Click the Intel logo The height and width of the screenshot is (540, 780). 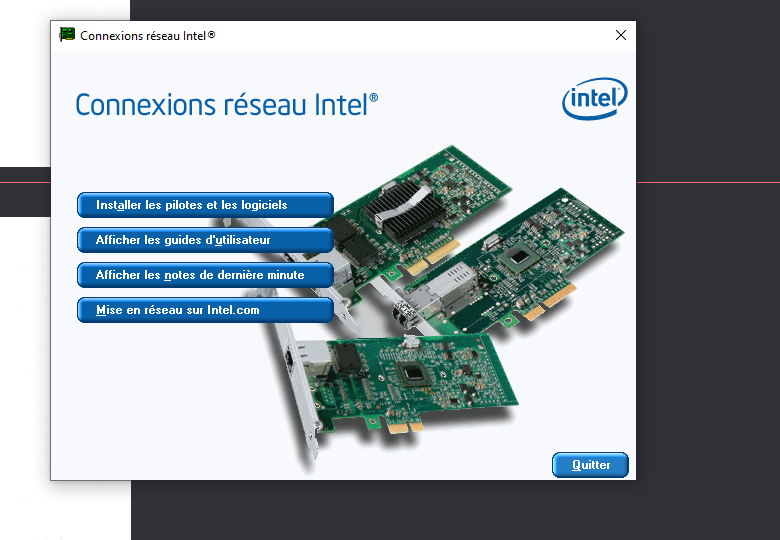pyautogui.click(x=594, y=98)
